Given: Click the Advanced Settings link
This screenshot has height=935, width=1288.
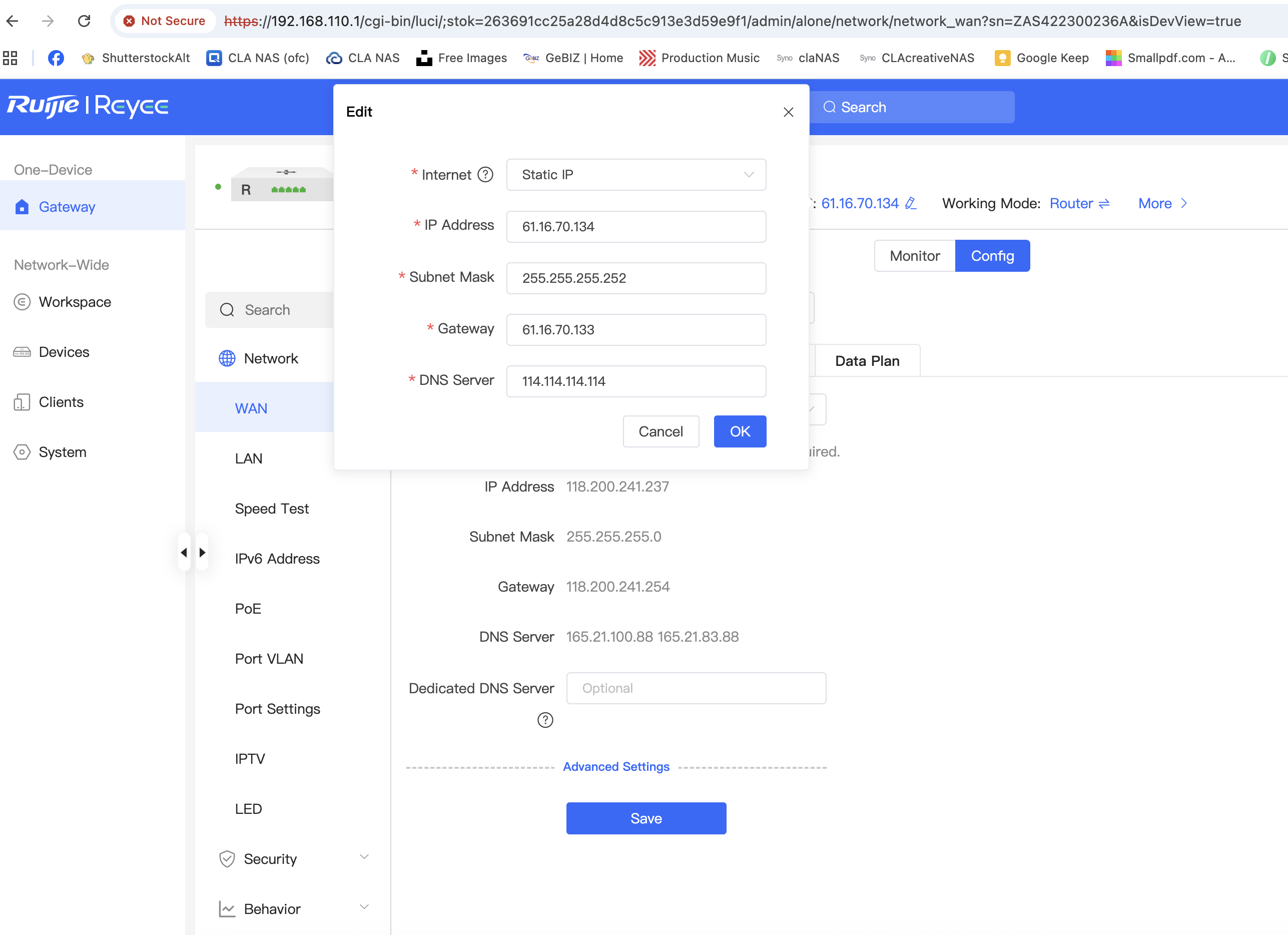Looking at the screenshot, I should point(615,766).
